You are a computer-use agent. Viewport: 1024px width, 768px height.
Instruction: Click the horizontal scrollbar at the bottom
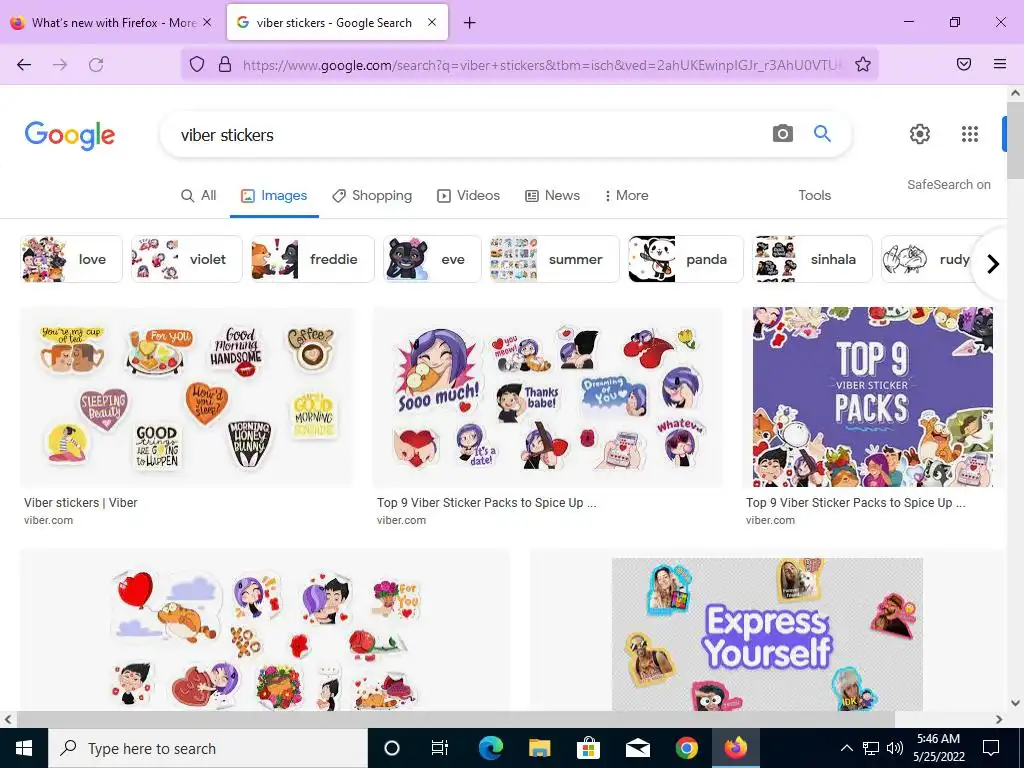pyautogui.click(x=455, y=719)
